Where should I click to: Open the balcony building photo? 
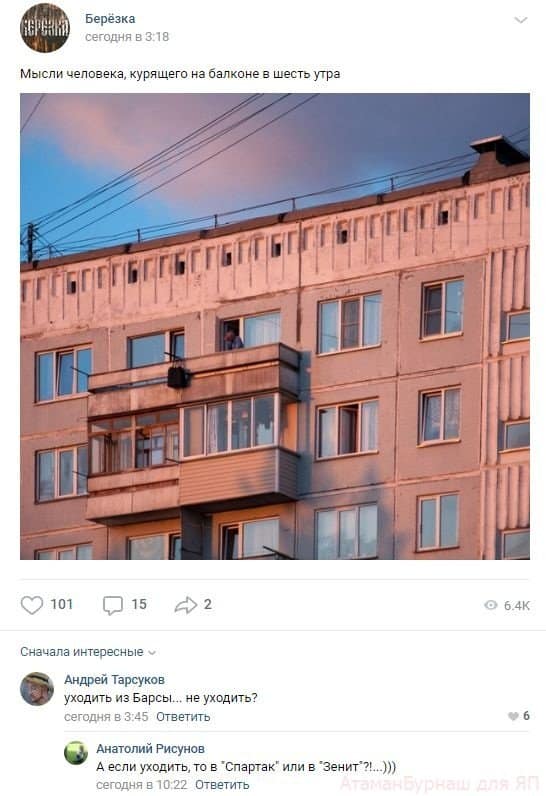point(275,326)
